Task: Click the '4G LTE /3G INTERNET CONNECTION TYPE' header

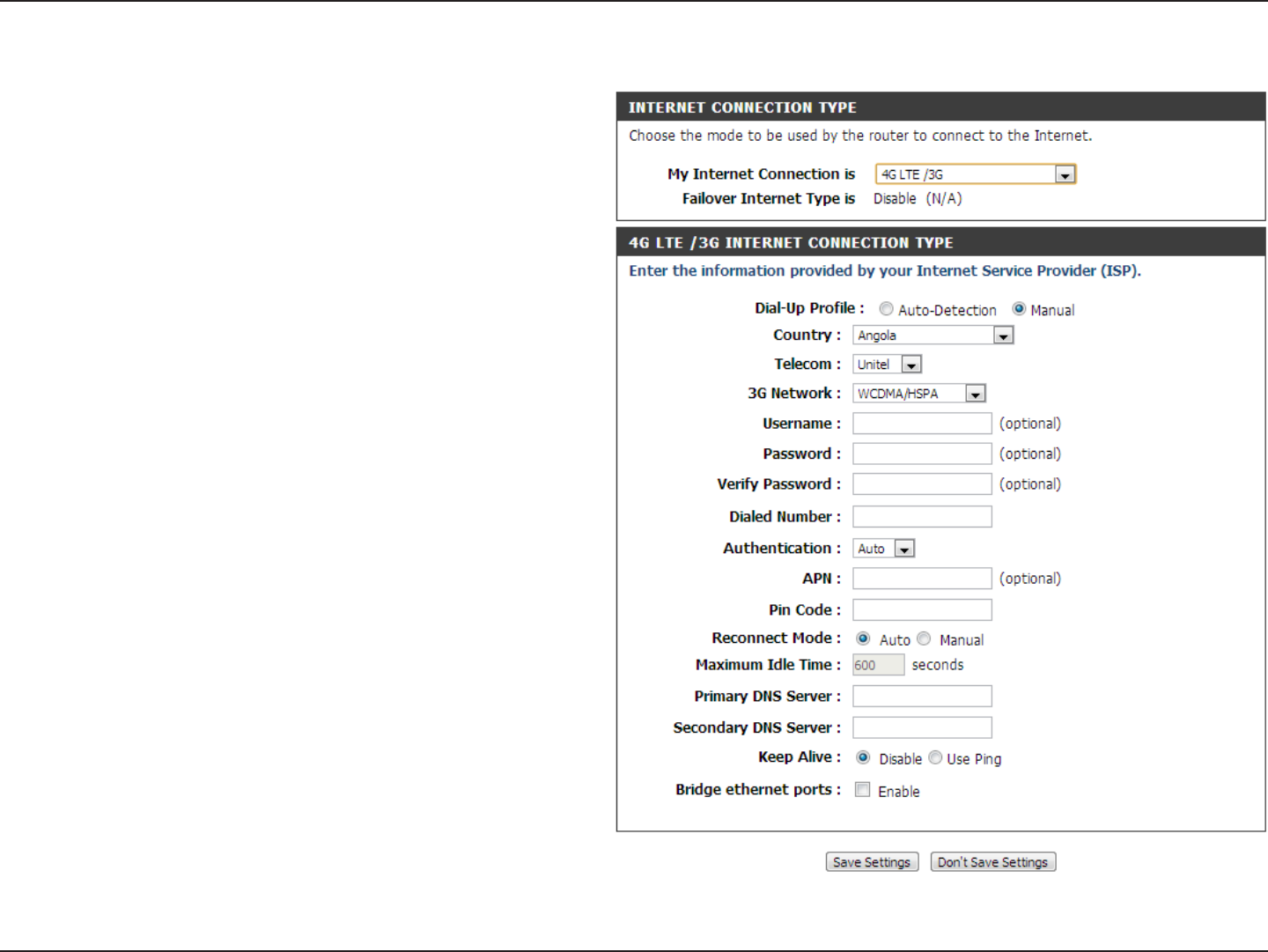Action: 791,243
